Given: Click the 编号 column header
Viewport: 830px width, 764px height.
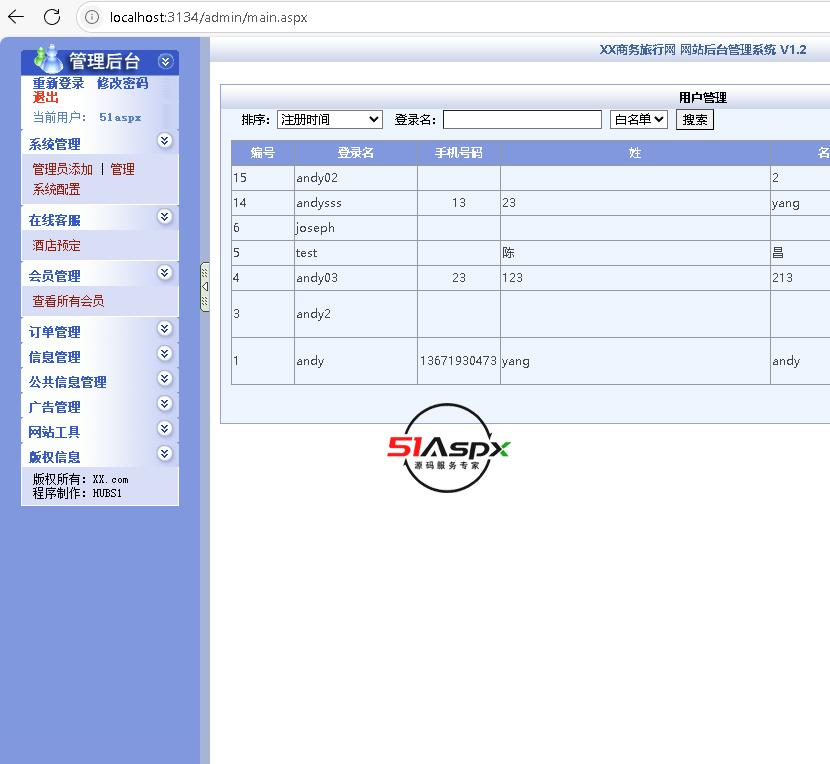Looking at the screenshot, I should pos(263,153).
